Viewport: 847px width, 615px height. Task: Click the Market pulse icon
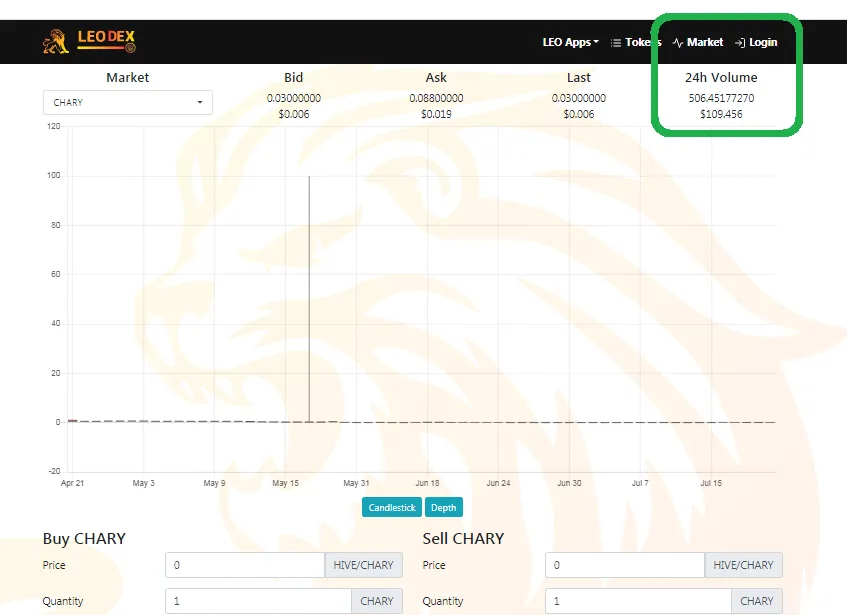coord(678,43)
